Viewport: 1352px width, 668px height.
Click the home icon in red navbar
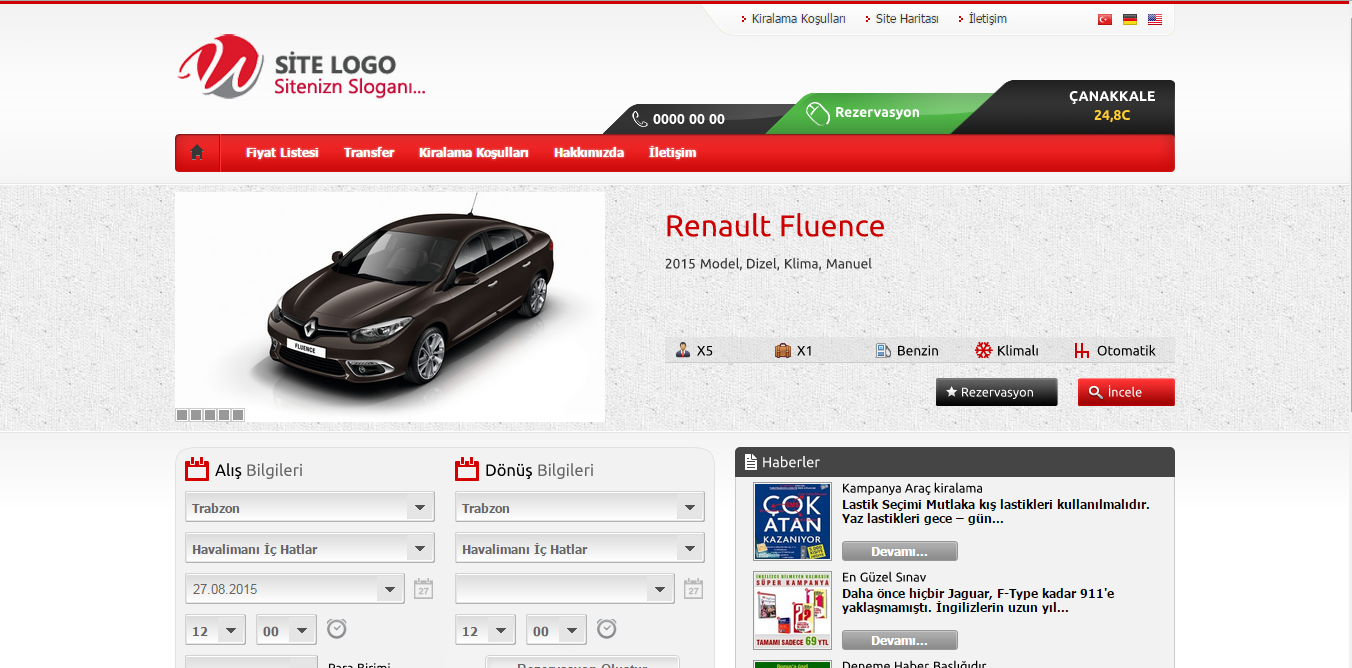tap(197, 152)
